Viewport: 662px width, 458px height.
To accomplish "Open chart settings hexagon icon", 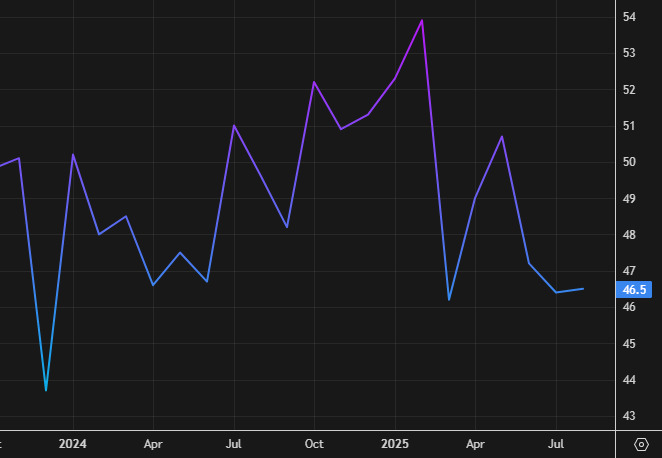I will (641, 444).
